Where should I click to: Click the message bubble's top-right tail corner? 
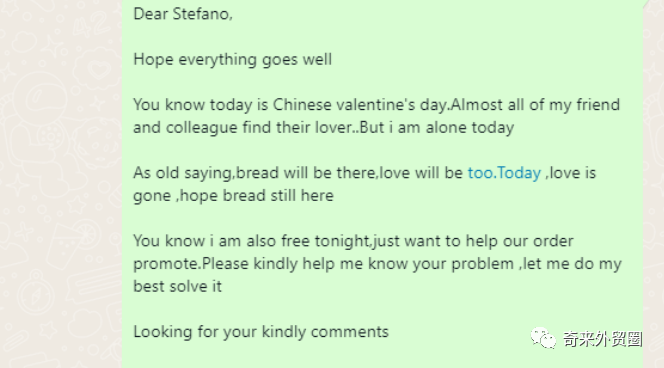pyautogui.click(x=647, y=3)
